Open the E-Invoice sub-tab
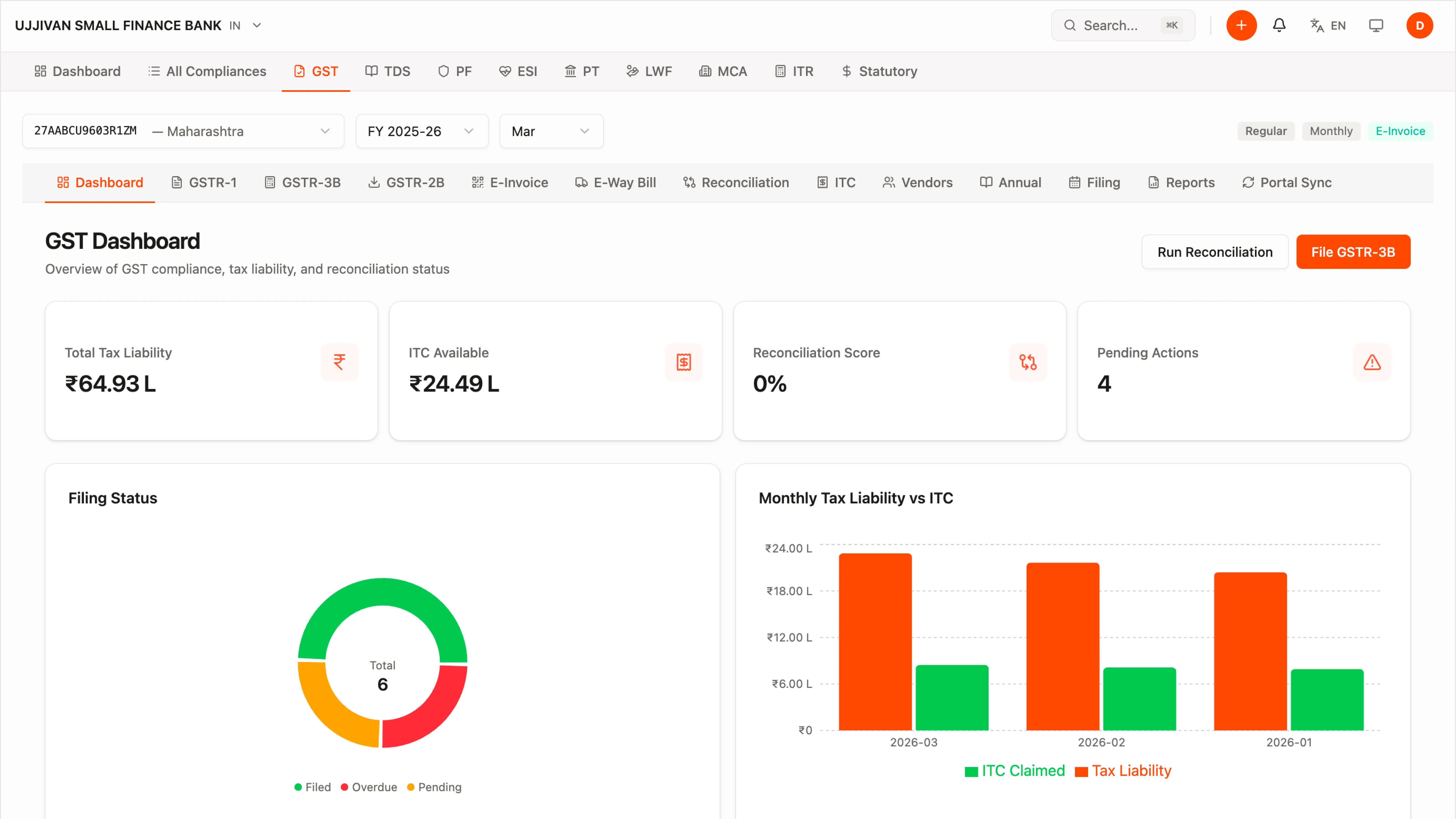This screenshot has height=819, width=1456. tap(510, 182)
